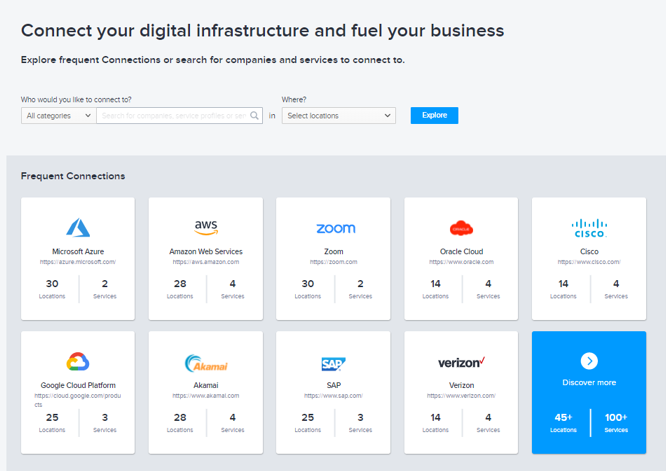Click the Explore button
The width and height of the screenshot is (666, 471).
tap(434, 115)
